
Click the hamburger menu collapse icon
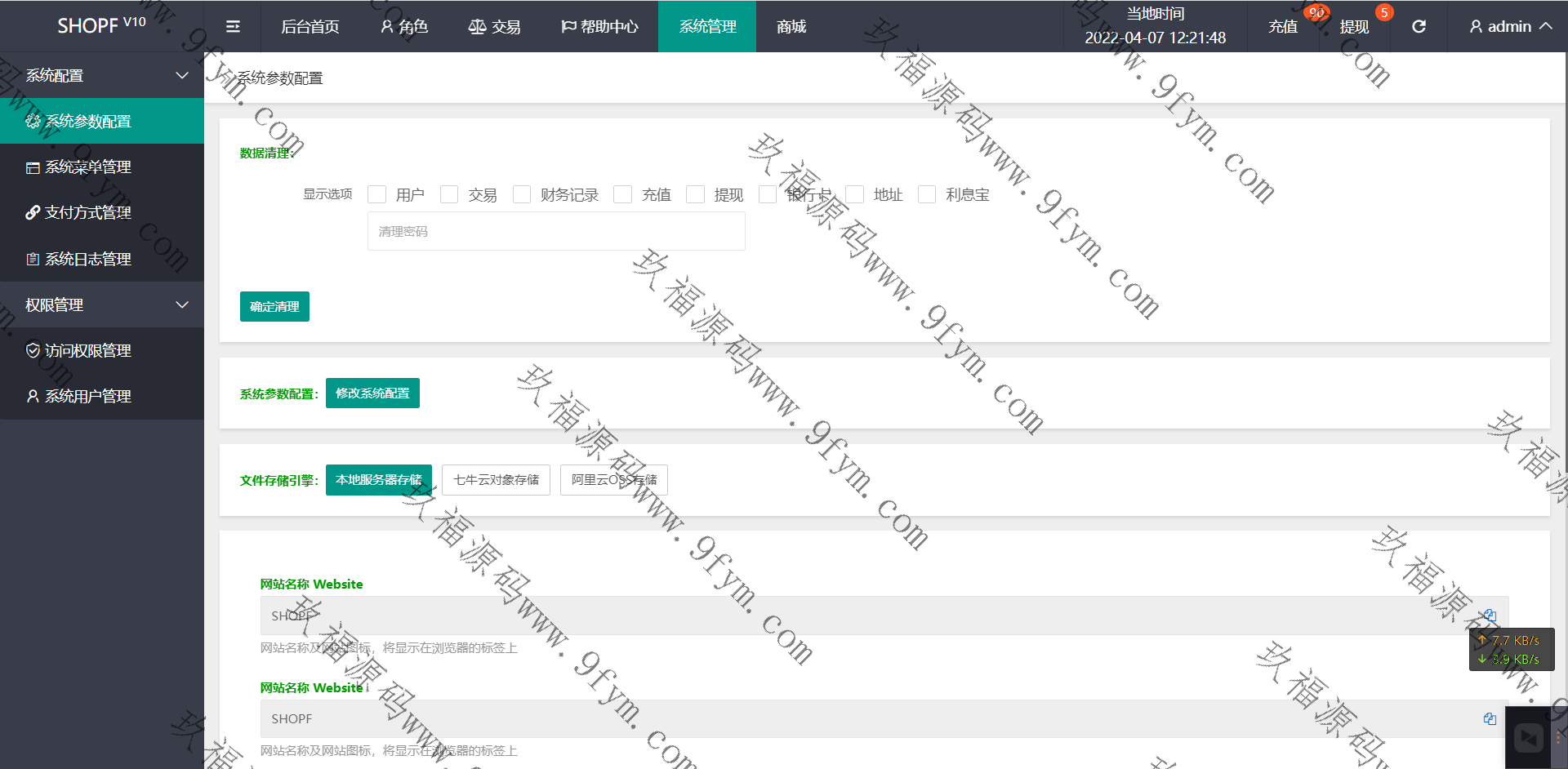[x=233, y=27]
